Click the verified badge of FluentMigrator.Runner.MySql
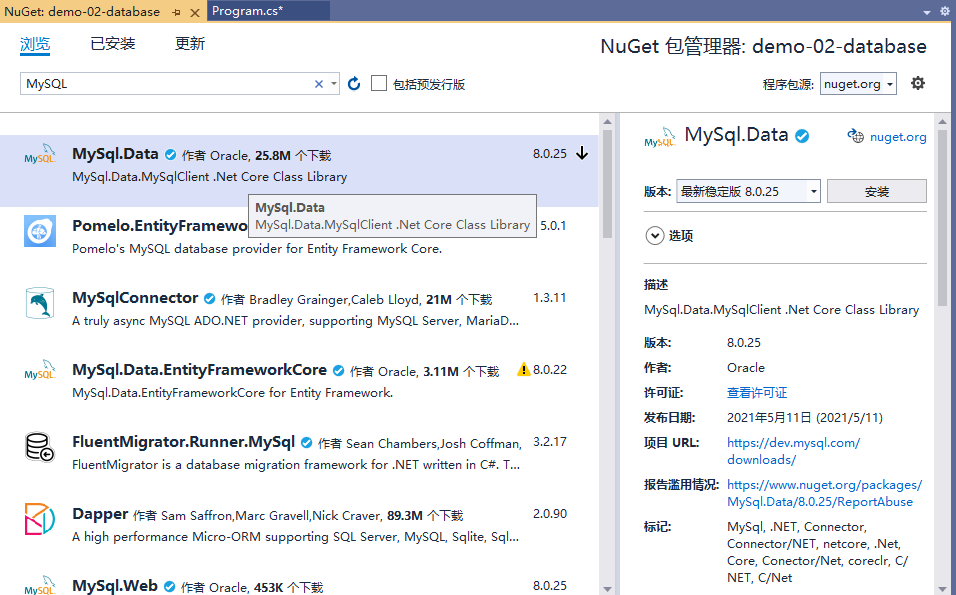956x595 pixels. [307, 443]
